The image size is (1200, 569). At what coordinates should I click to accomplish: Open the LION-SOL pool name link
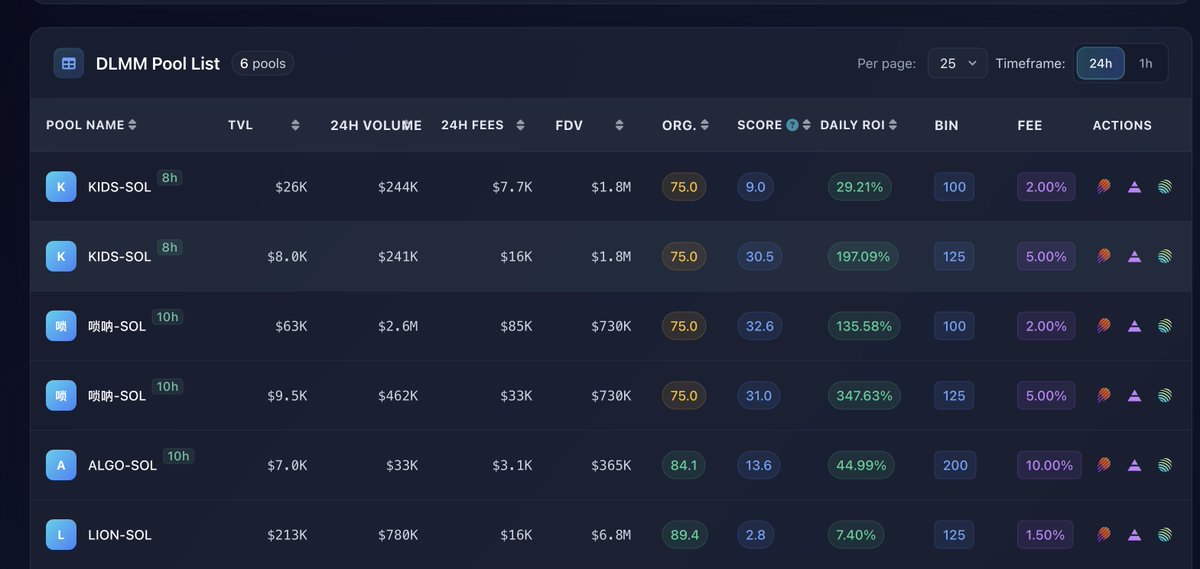120,535
